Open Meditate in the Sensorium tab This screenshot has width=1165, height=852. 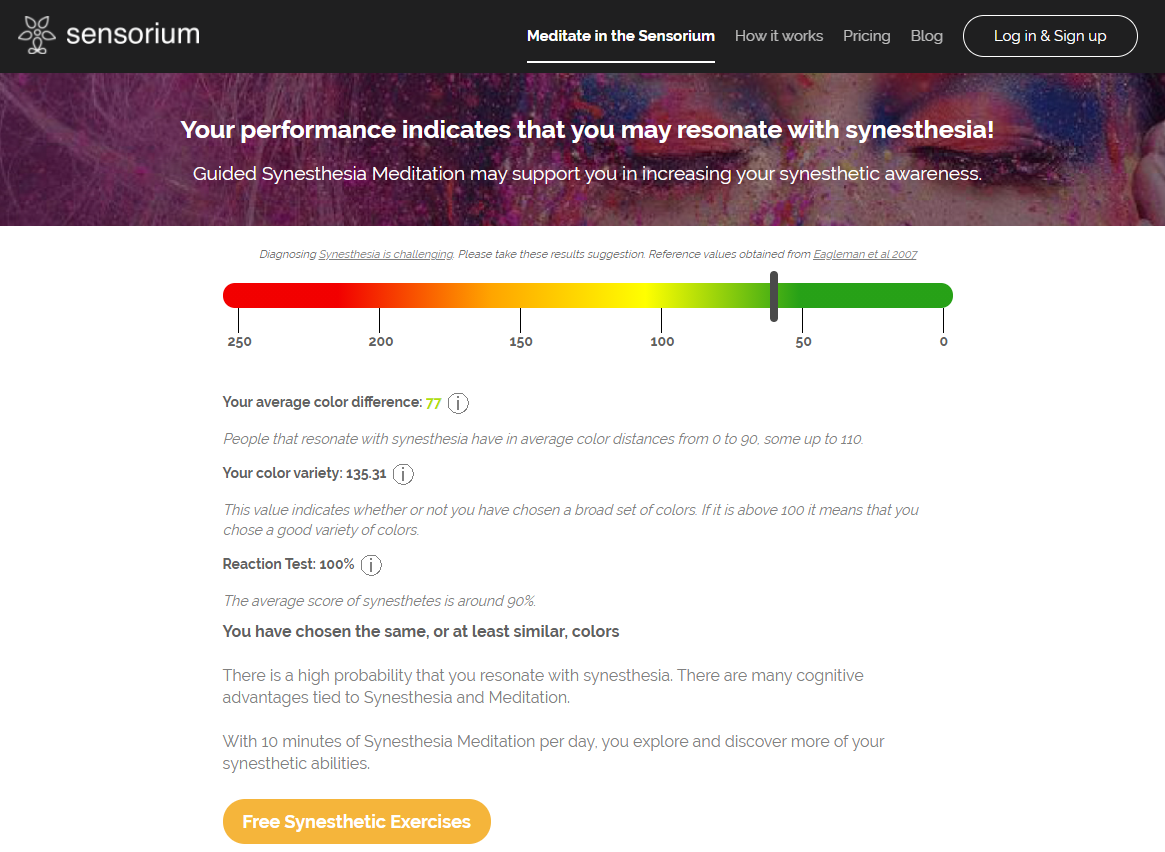[x=620, y=36]
